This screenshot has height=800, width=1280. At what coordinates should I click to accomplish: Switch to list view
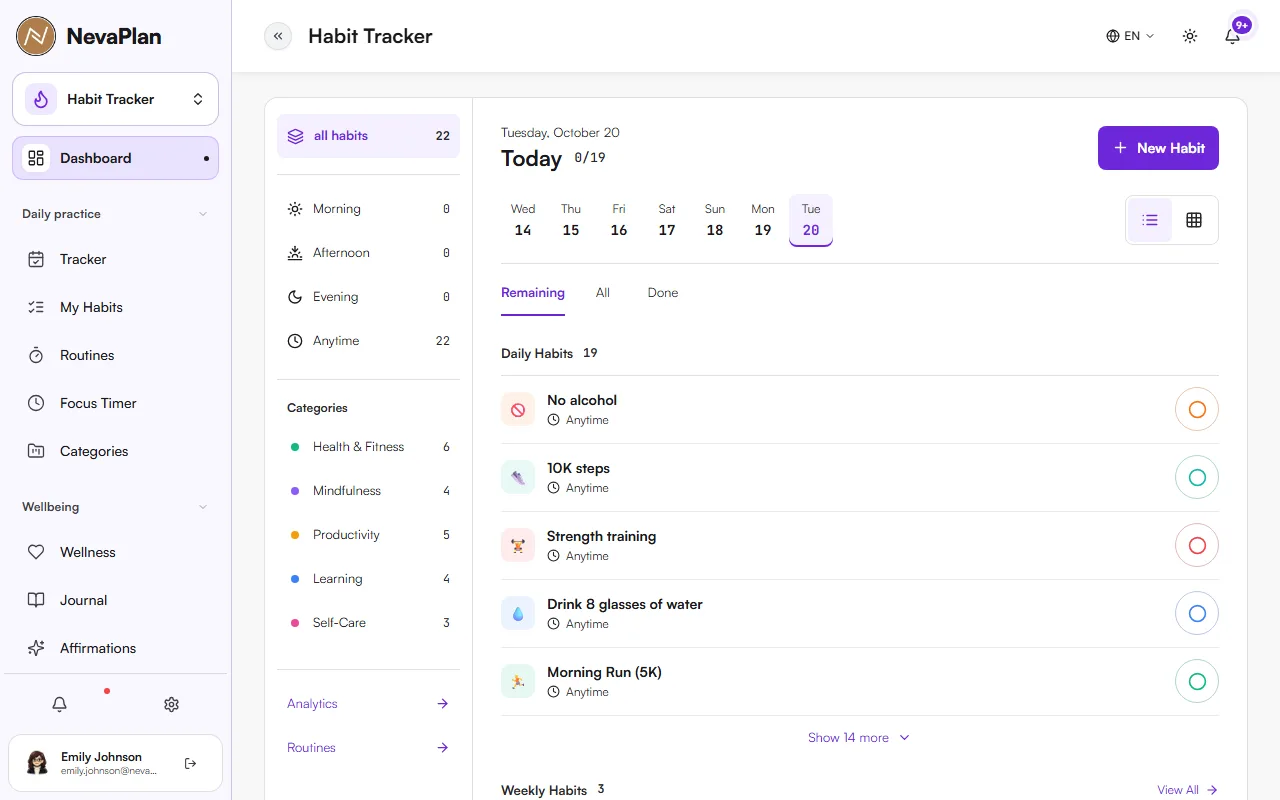(1150, 220)
